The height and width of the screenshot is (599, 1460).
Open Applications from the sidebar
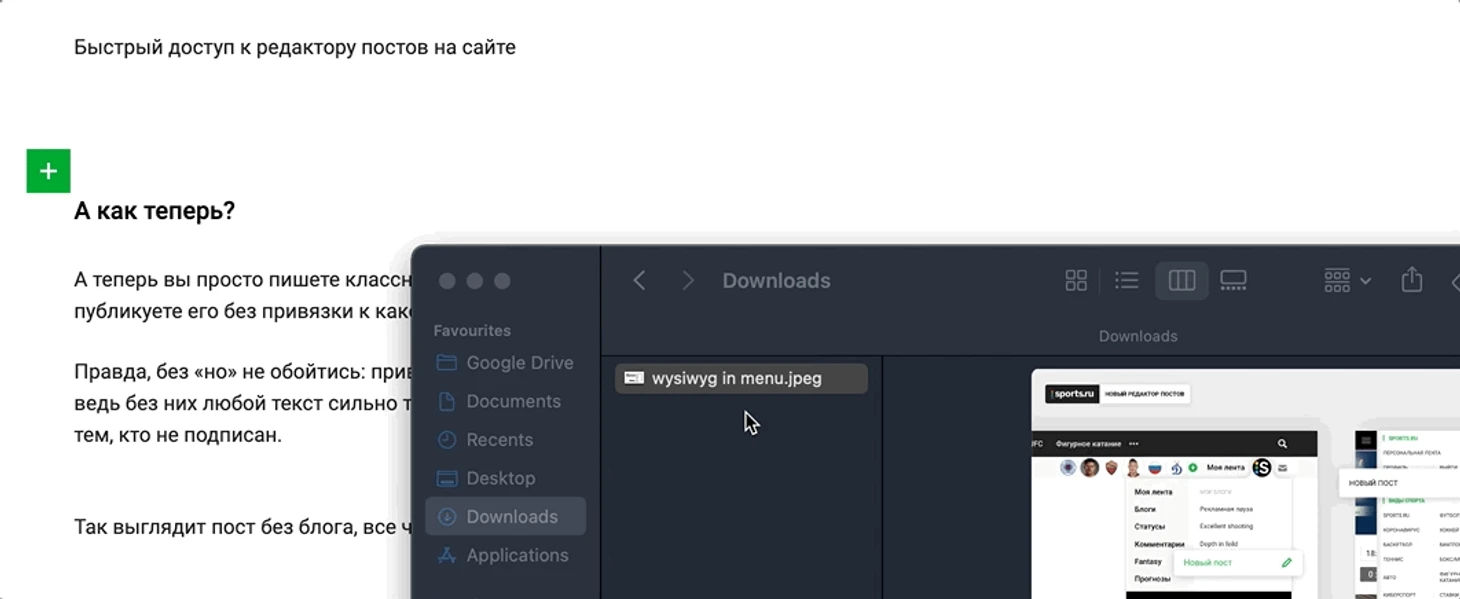517,555
